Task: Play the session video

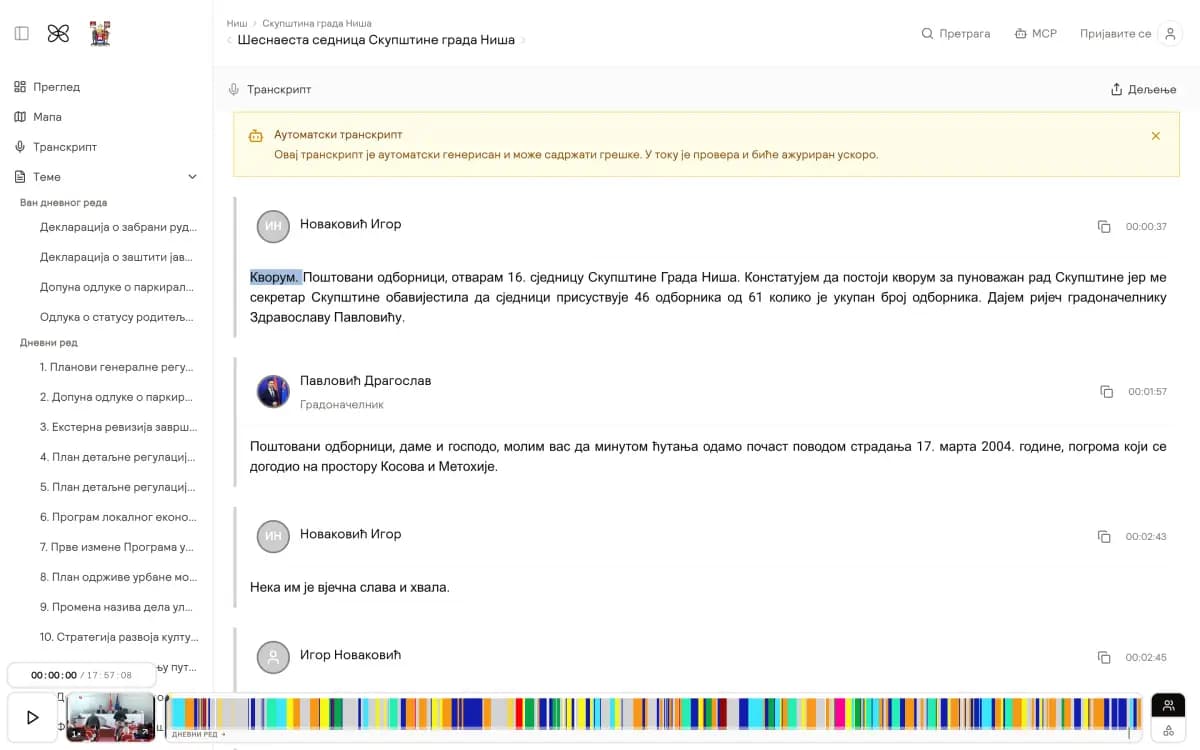Action: click(32, 717)
